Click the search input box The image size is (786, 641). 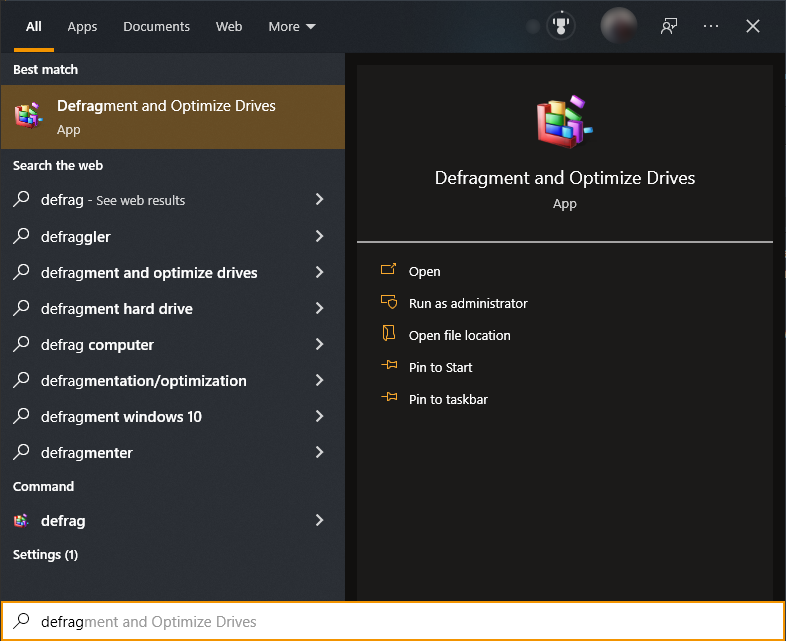[x=400, y=622]
